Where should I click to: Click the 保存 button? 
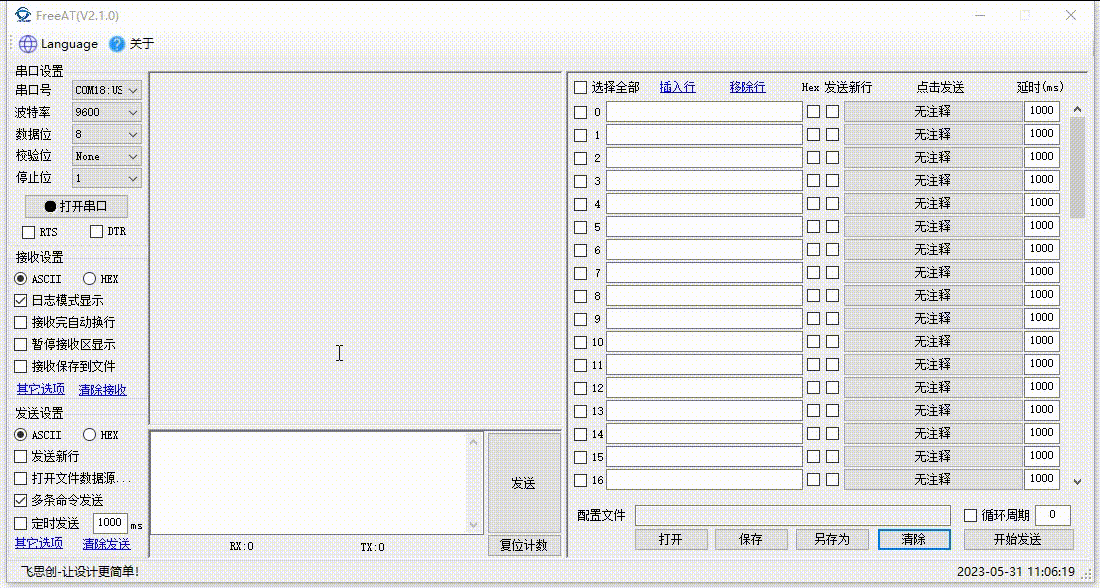(x=751, y=539)
